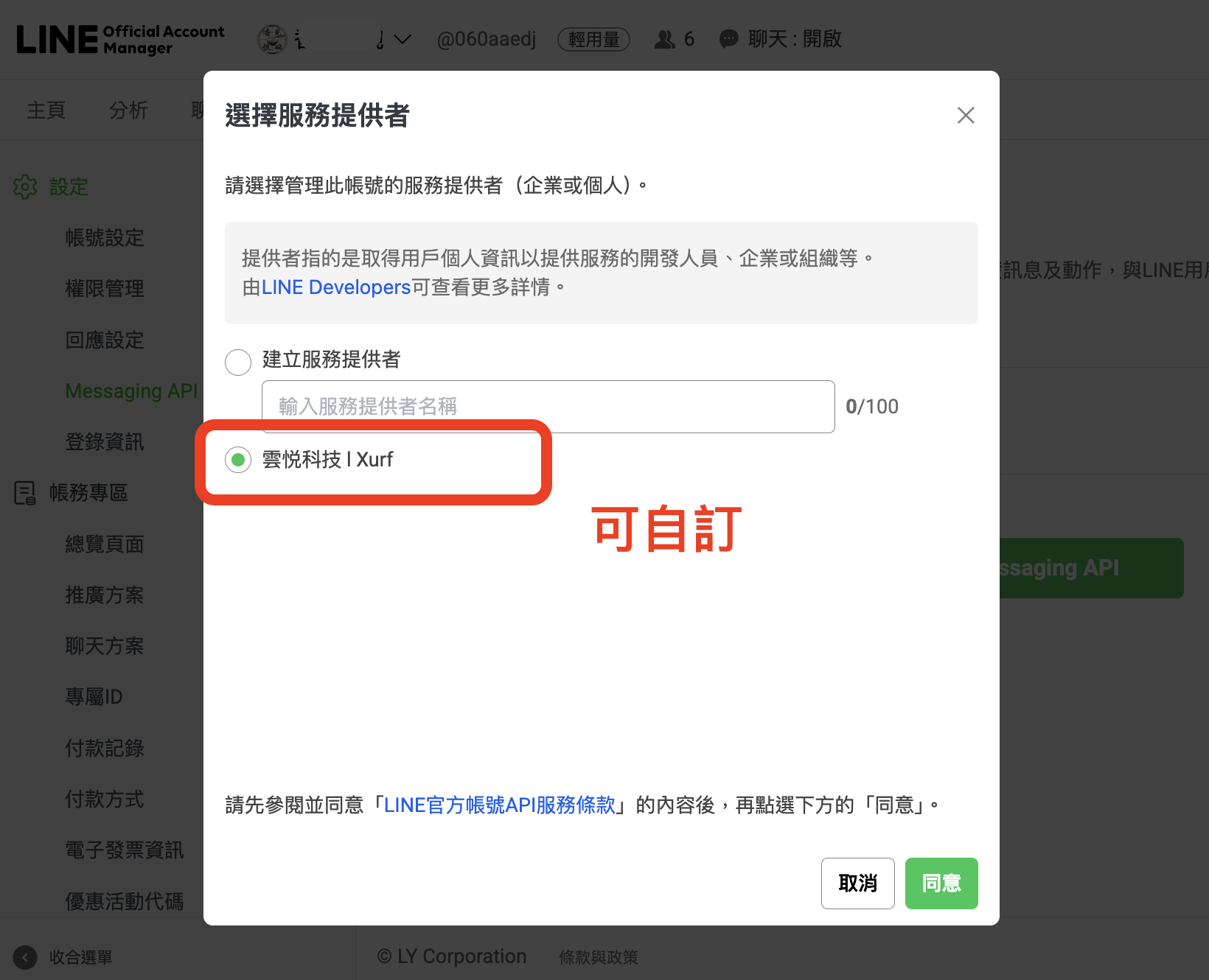Image resolution: width=1209 pixels, height=980 pixels.
Task: Open 回應設定 in the sidebar
Action: point(105,340)
